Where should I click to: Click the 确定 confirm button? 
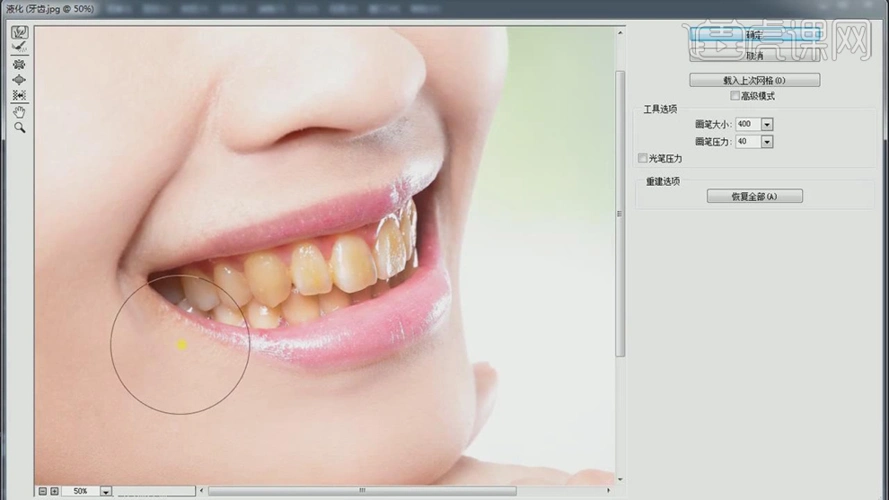coord(754,34)
